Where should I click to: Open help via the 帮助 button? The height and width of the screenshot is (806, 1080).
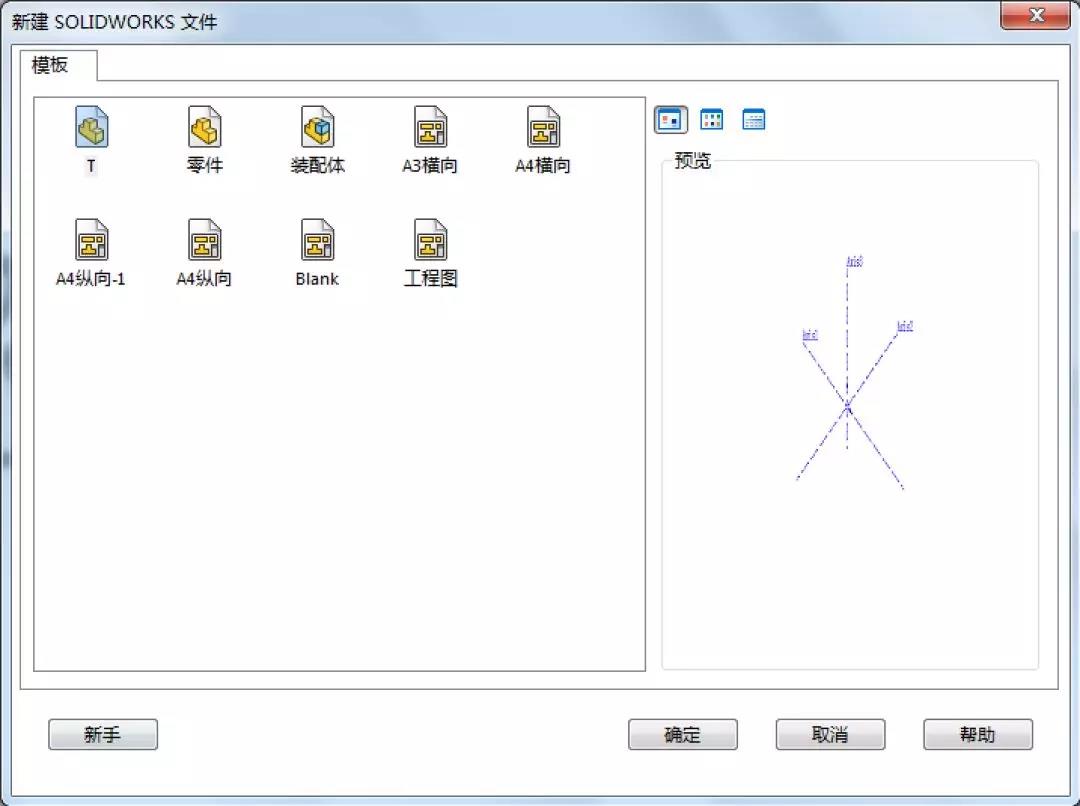click(977, 734)
